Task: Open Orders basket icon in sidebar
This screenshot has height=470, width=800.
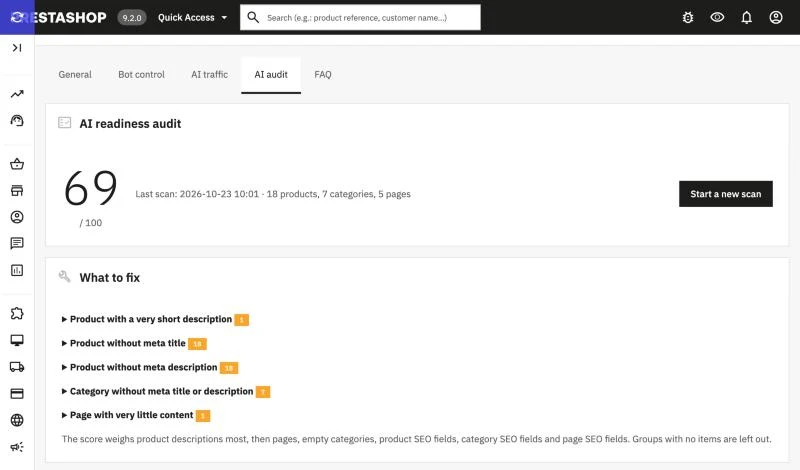Action: point(17,164)
